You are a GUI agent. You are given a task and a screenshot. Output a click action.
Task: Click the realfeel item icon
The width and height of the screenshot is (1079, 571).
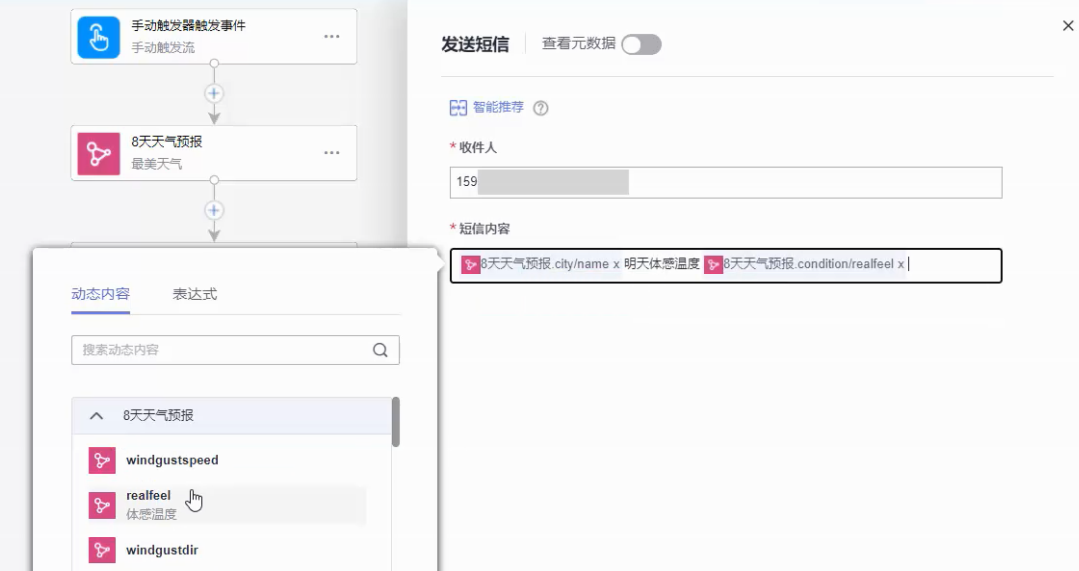[x=102, y=506]
